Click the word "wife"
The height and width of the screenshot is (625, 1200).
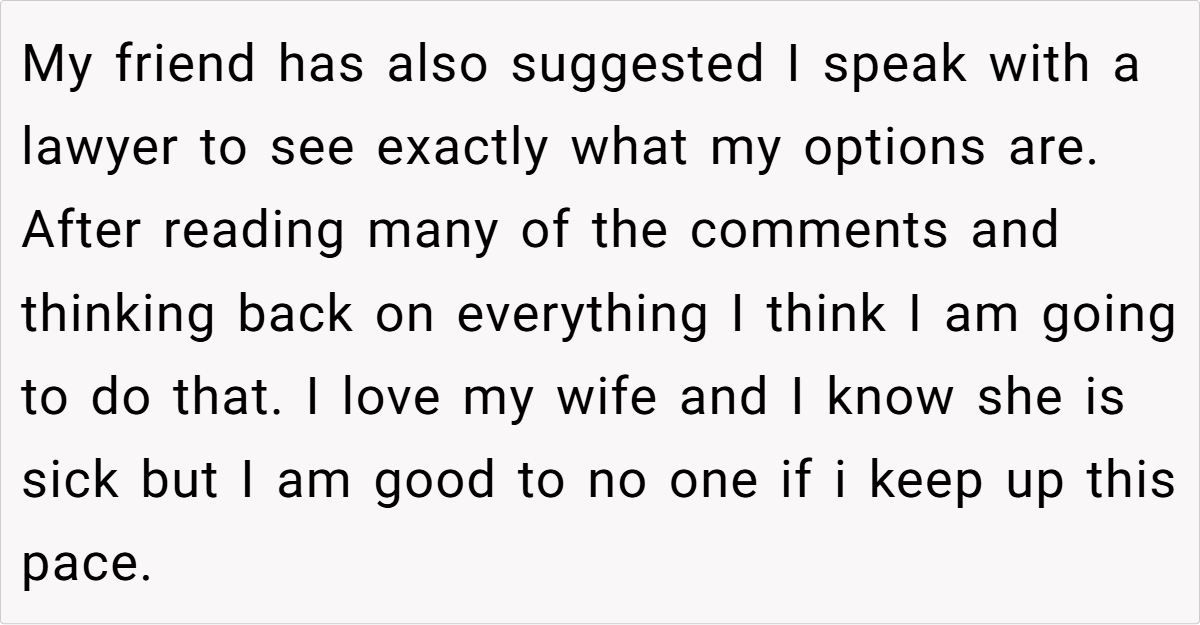pos(606,397)
